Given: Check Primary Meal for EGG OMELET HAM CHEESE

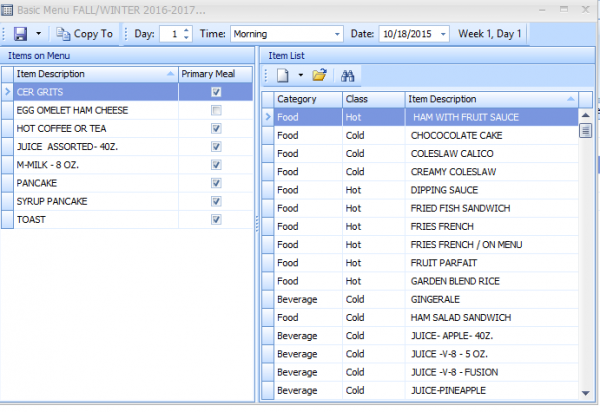Looking at the screenshot, I should [216, 110].
